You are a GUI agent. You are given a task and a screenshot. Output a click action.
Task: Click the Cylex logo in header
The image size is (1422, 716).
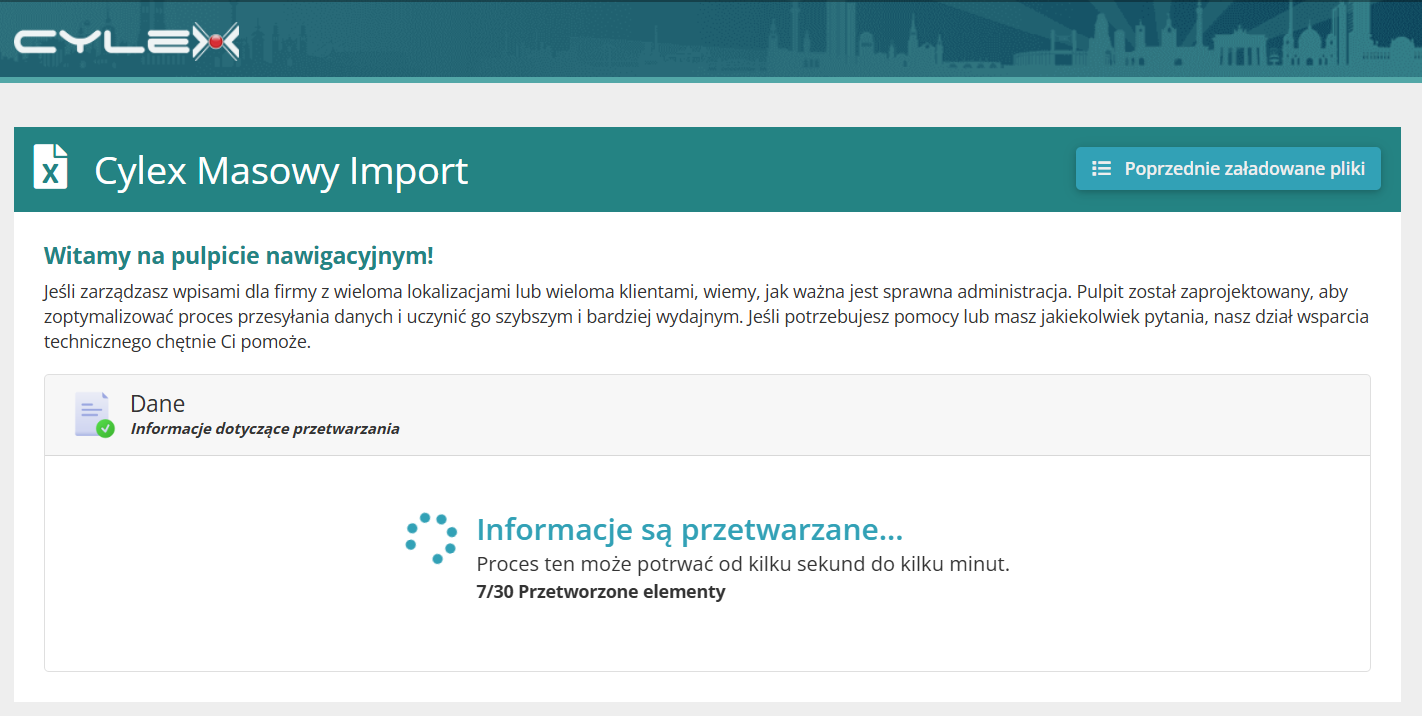coord(127,41)
